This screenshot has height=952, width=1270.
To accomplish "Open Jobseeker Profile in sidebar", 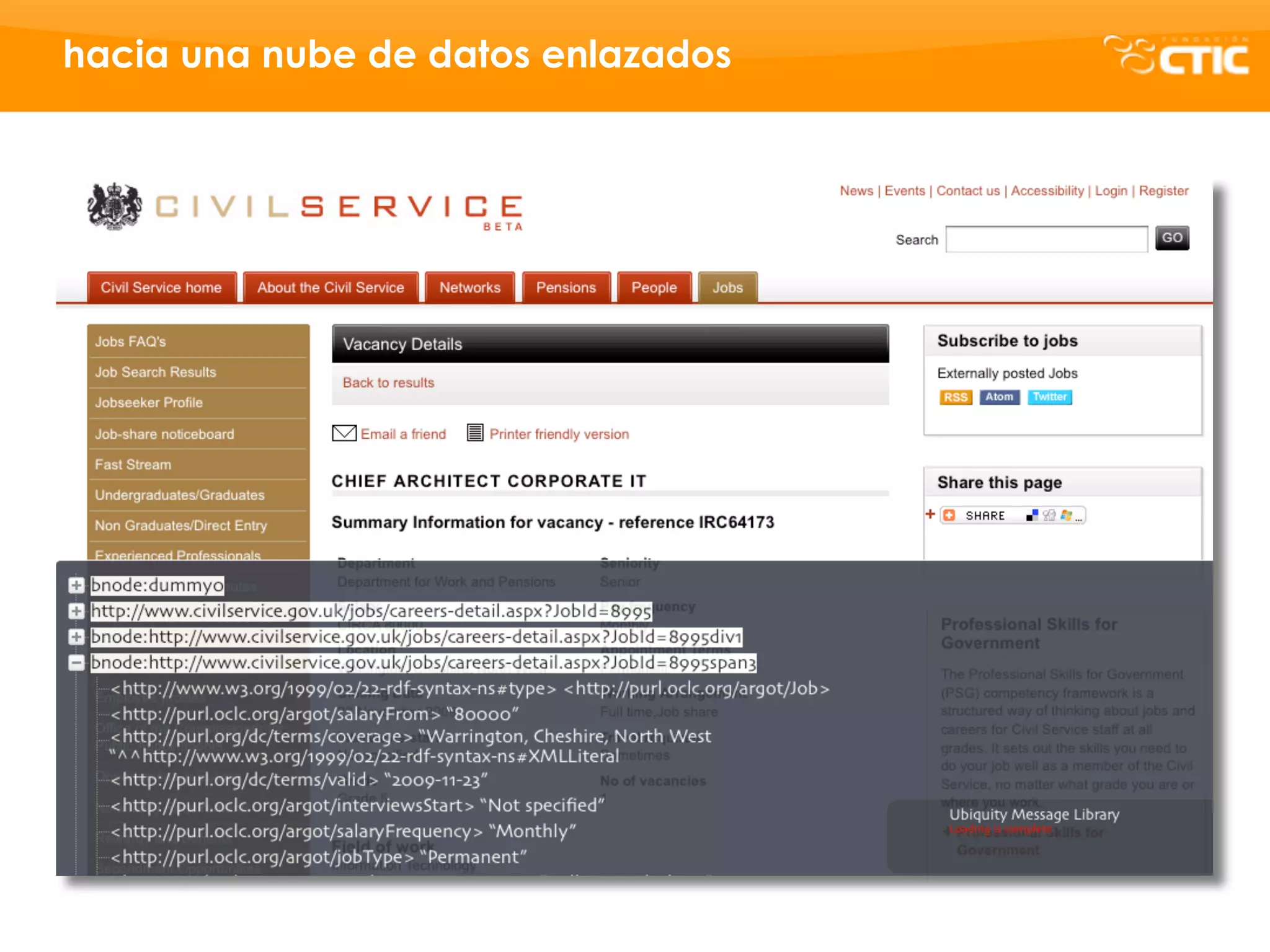I will click(x=198, y=403).
